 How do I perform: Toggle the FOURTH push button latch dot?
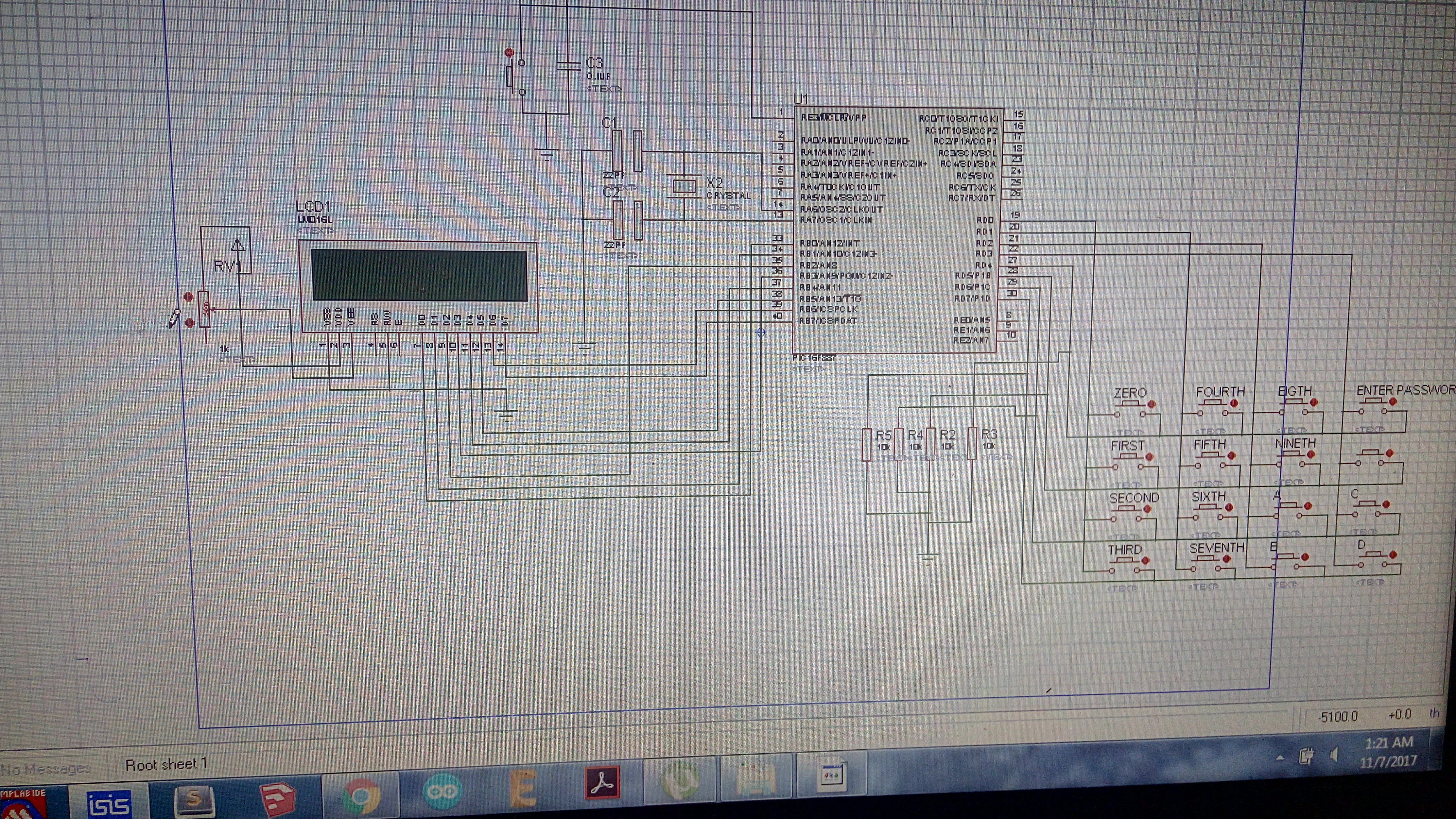pos(1235,403)
